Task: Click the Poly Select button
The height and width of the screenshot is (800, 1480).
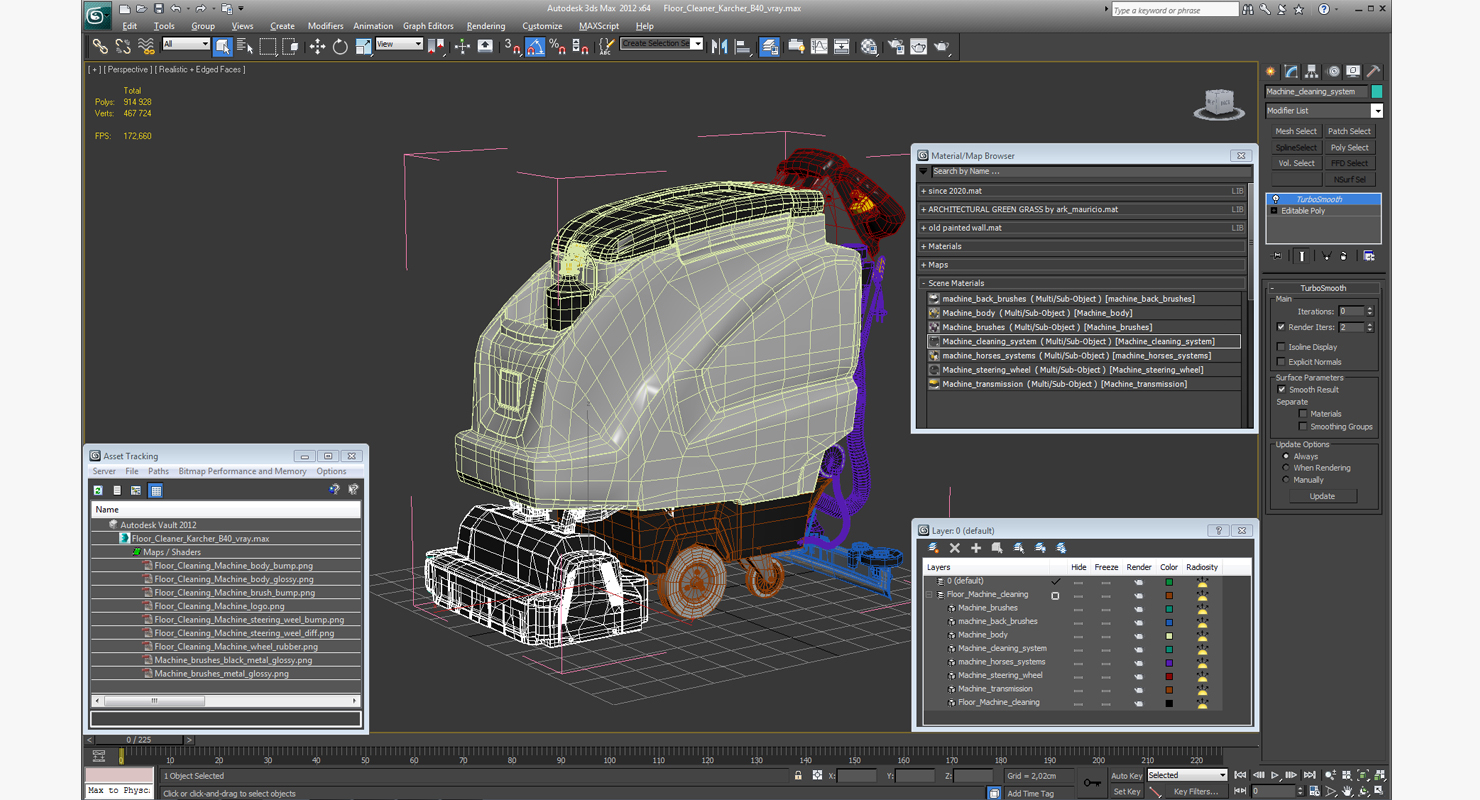Action: (1349, 147)
